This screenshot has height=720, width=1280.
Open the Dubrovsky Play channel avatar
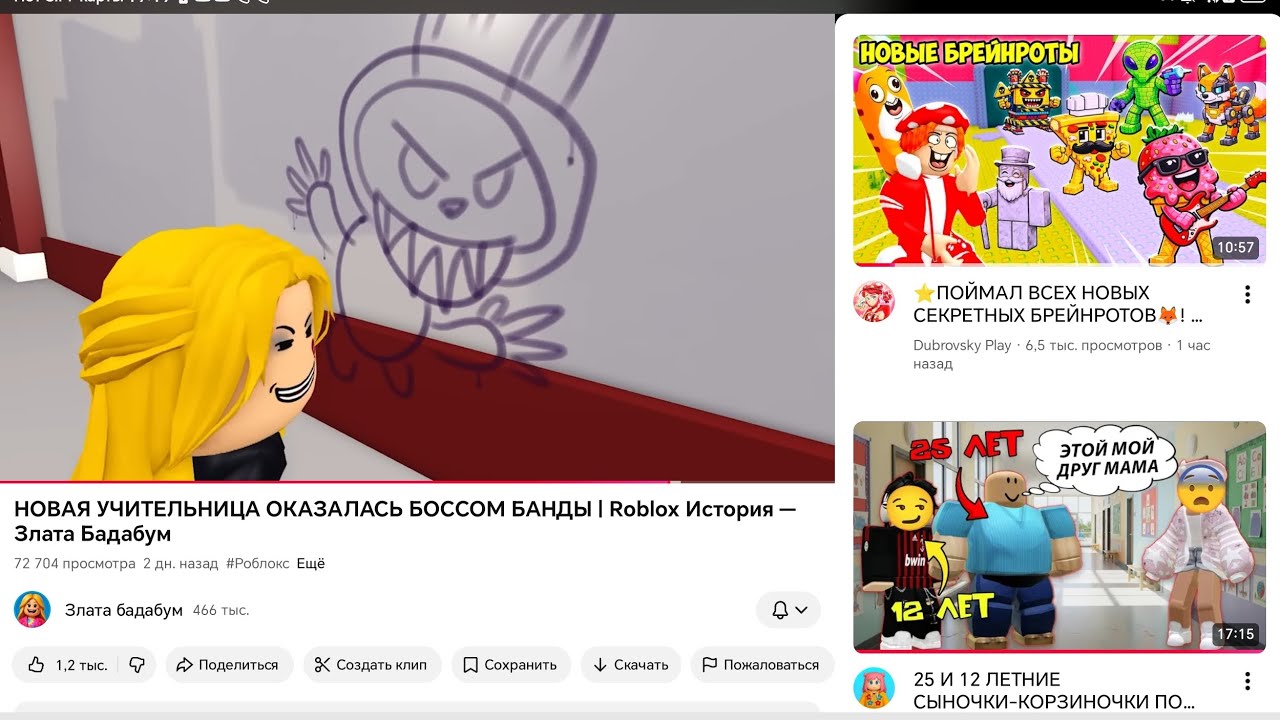point(874,302)
